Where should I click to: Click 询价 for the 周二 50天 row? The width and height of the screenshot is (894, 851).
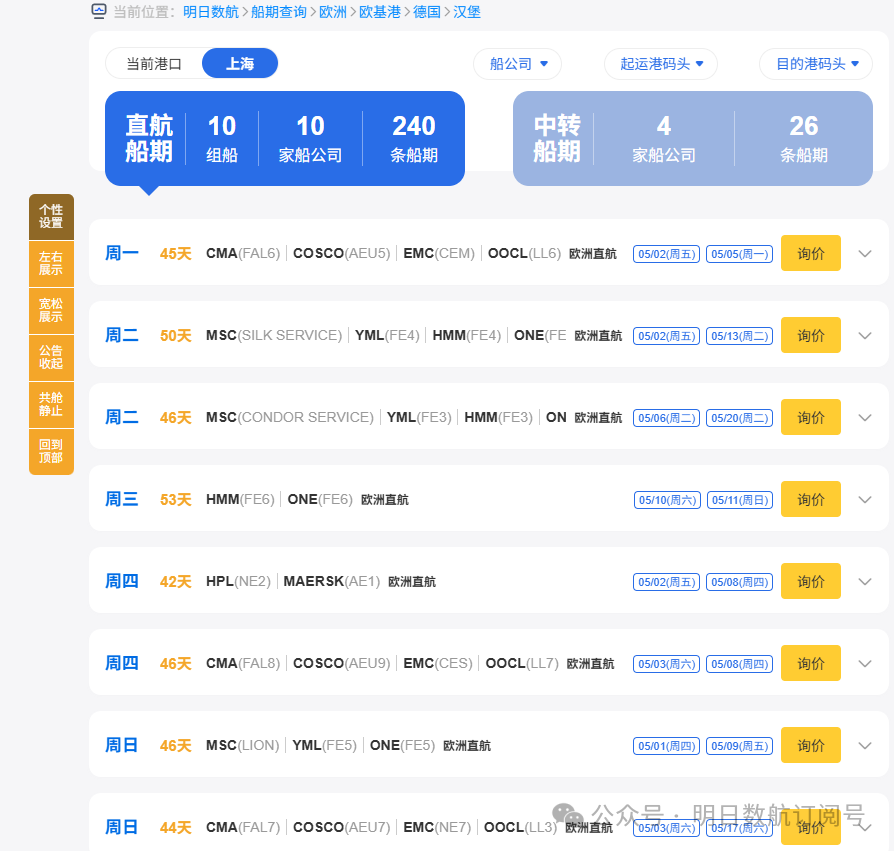811,335
